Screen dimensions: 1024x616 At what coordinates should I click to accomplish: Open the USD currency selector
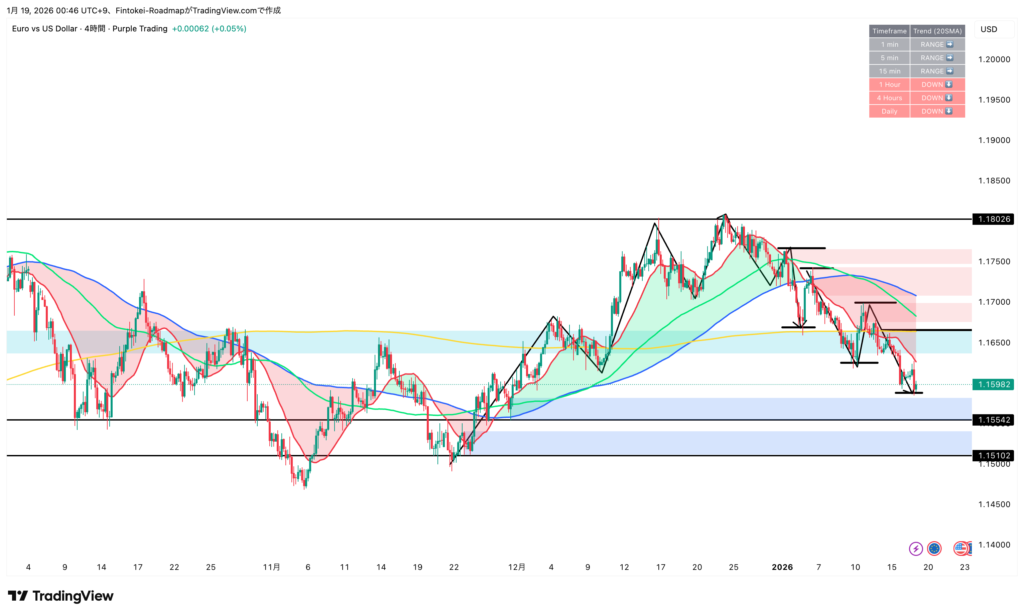tap(989, 29)
